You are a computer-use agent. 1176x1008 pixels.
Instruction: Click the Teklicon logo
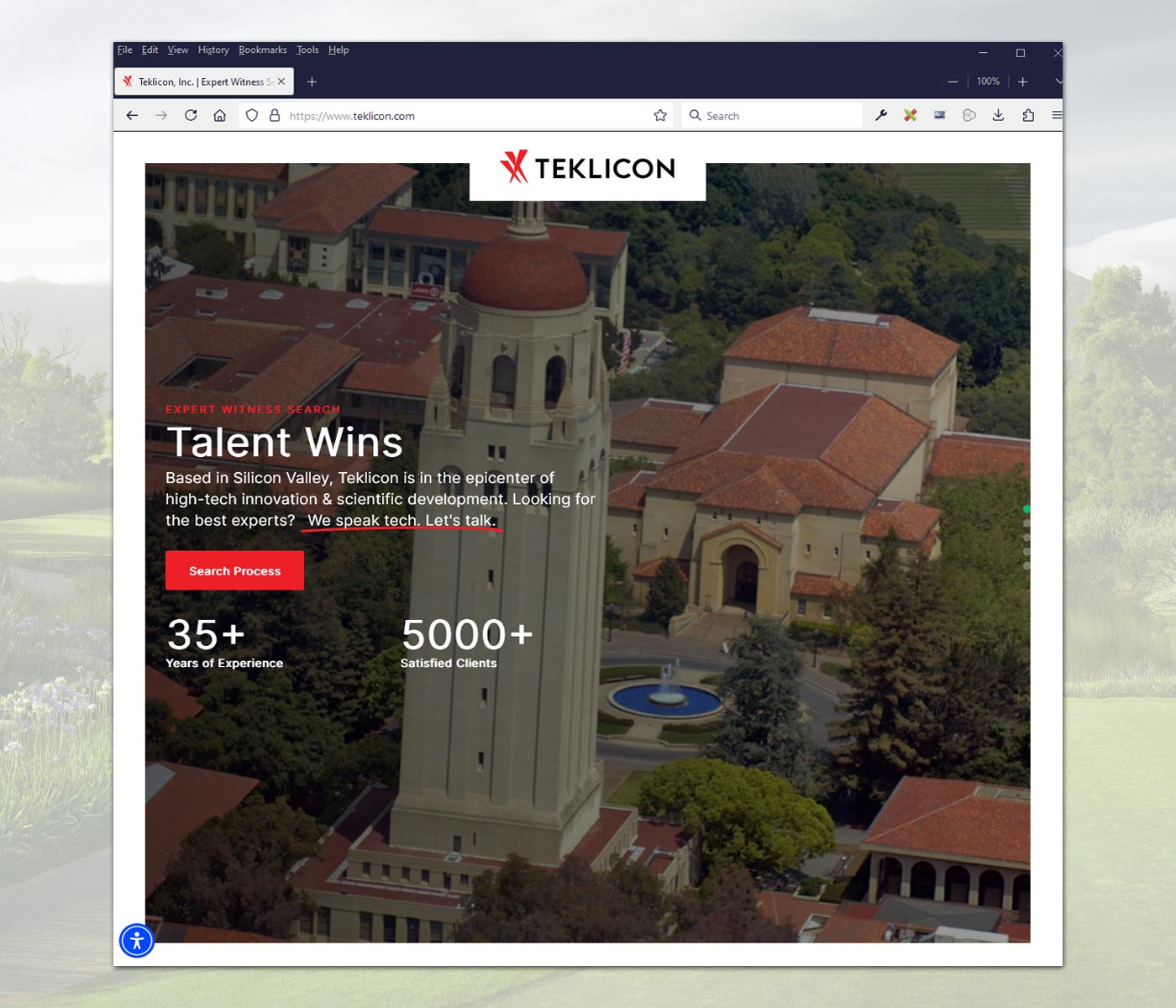[x=587, y=168]
